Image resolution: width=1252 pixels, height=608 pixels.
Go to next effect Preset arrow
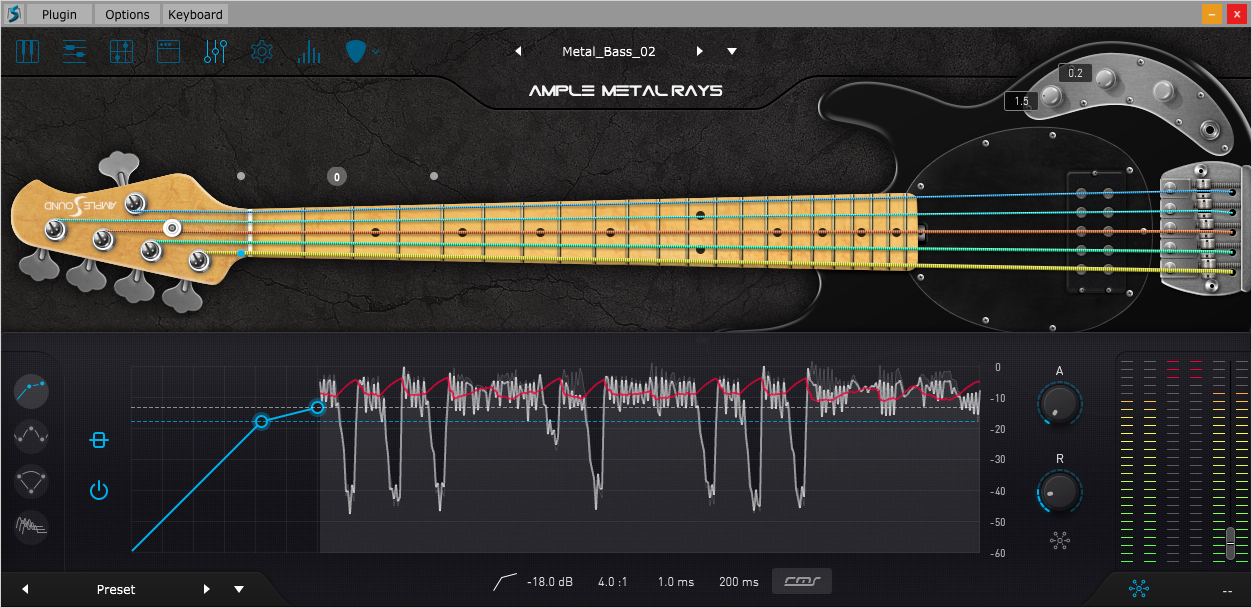coord(207,589)
